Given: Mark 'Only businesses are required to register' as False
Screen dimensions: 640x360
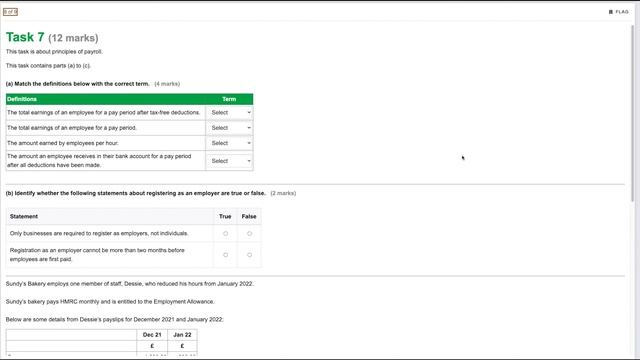Looking at the screenshot, I should click(249, 233).
